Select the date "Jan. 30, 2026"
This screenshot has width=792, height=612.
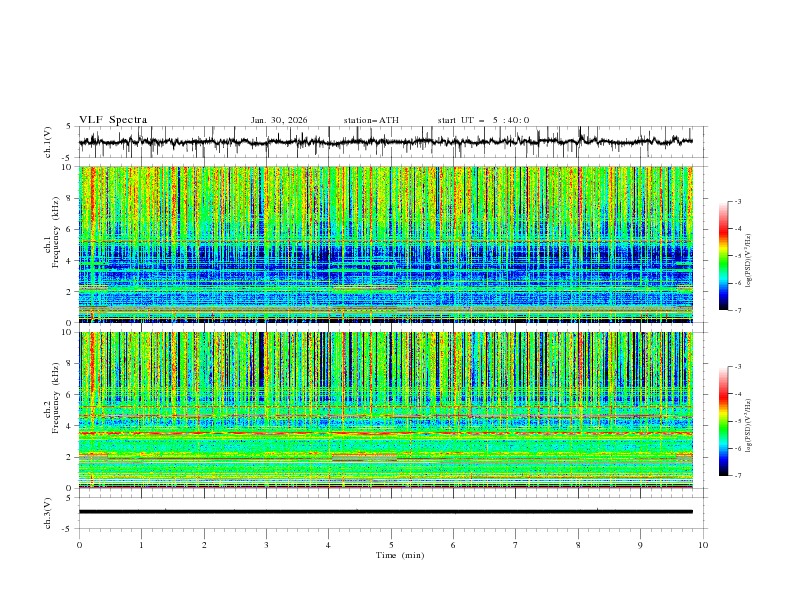[279, 120]
